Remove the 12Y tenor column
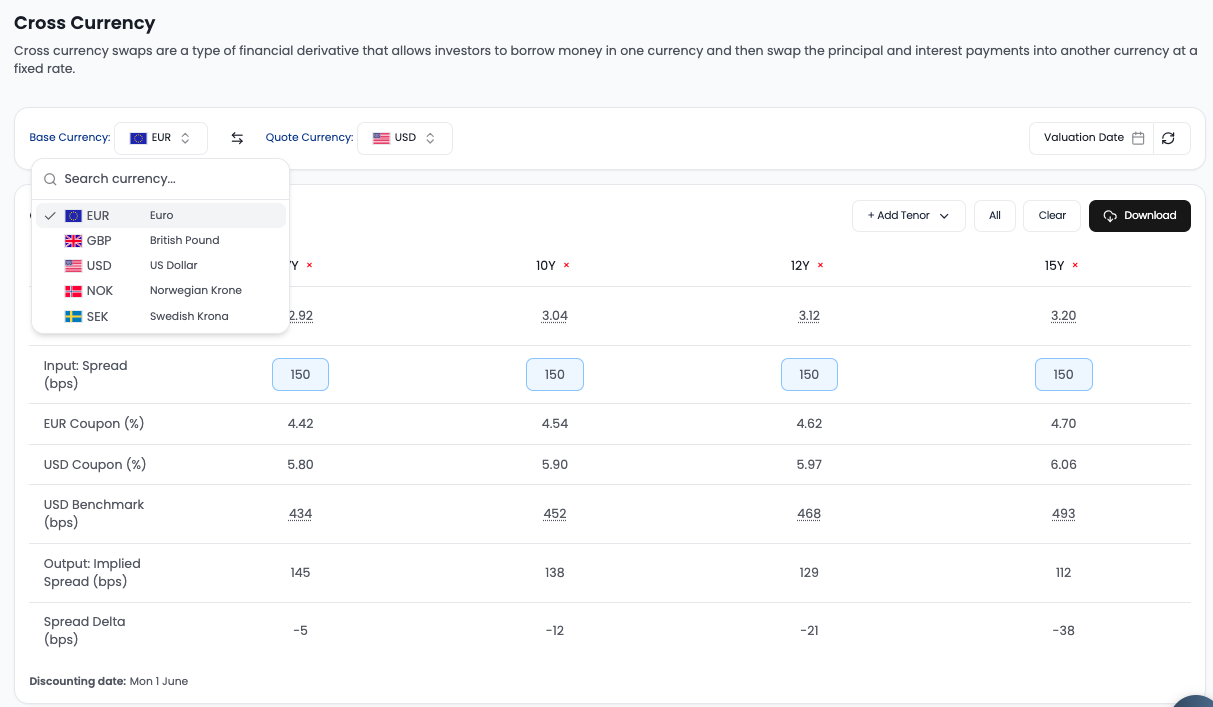The image size is (1213, 707). coord(821,265)
